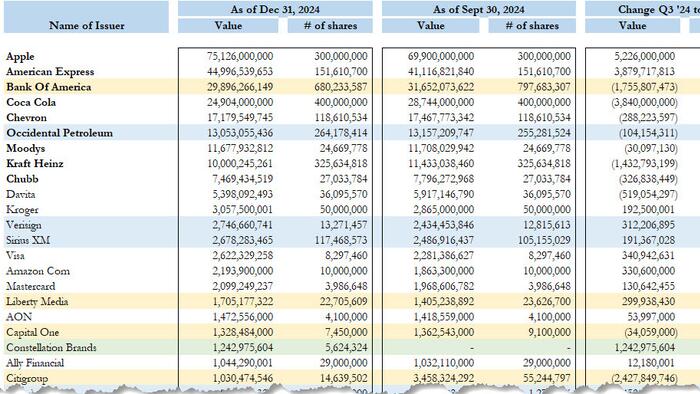Click the 'Mastercard' issuer name

point(31,286)
